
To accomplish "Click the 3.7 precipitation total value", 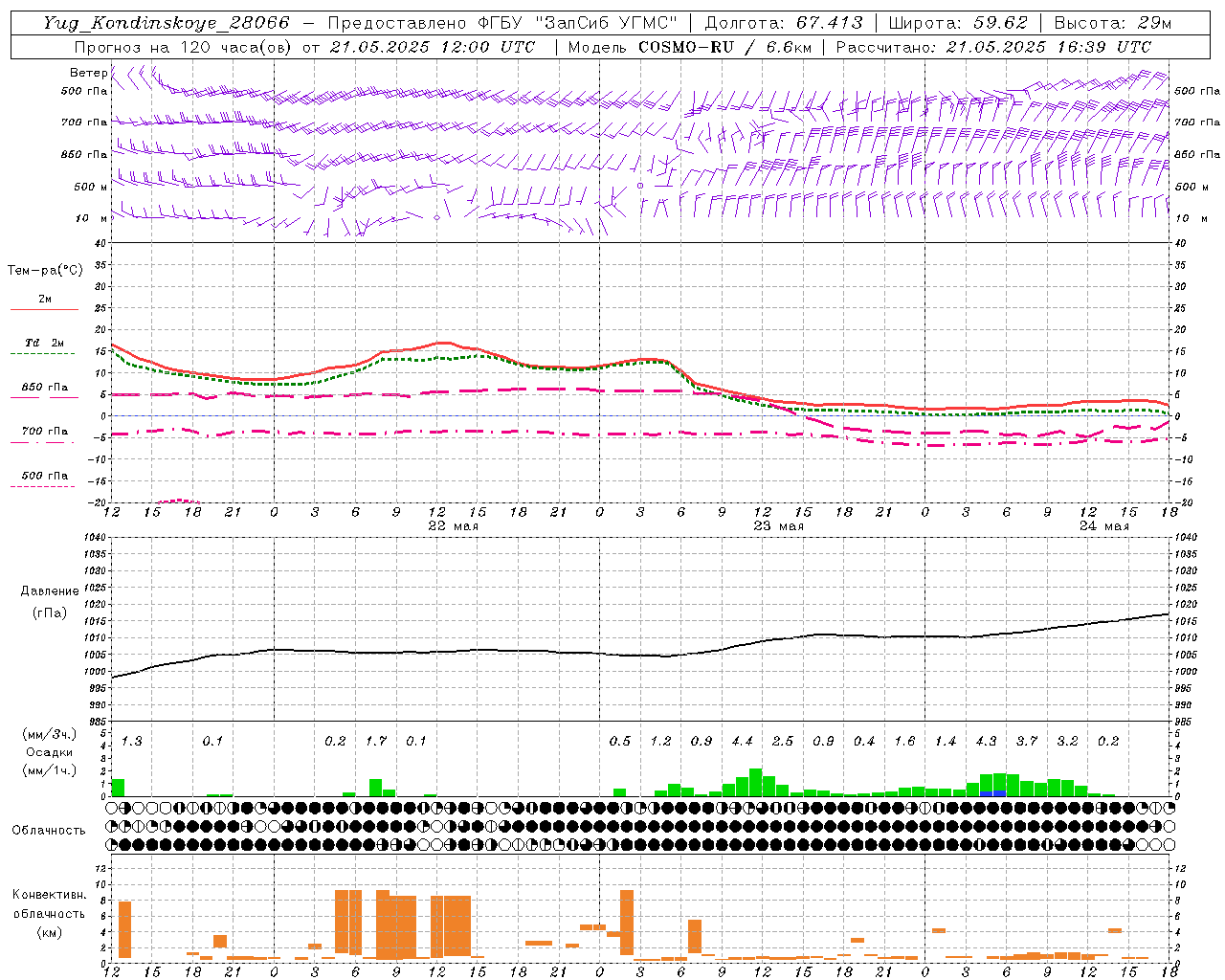I will [x=1027, y=741].
